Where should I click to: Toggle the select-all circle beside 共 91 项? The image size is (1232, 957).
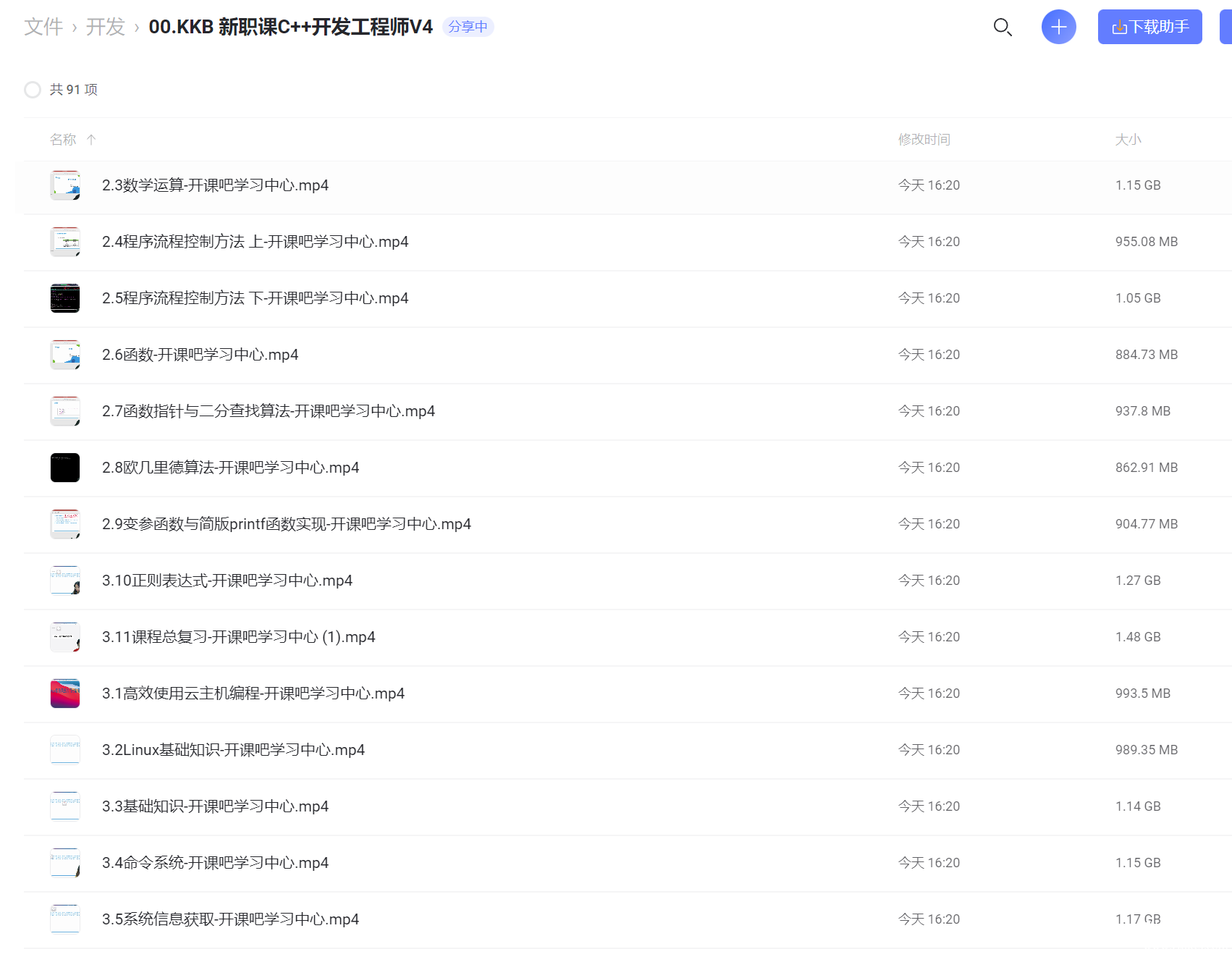click(x=33, y=90)
